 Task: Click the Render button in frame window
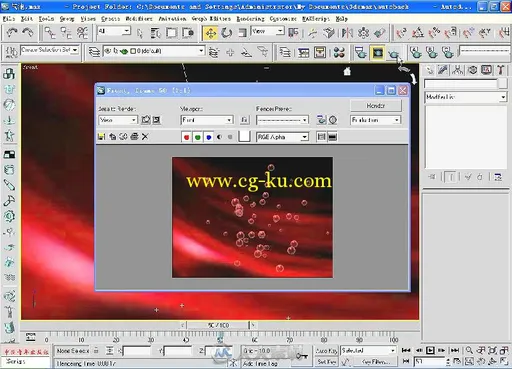pyautogui.click(x=376, y=106)
